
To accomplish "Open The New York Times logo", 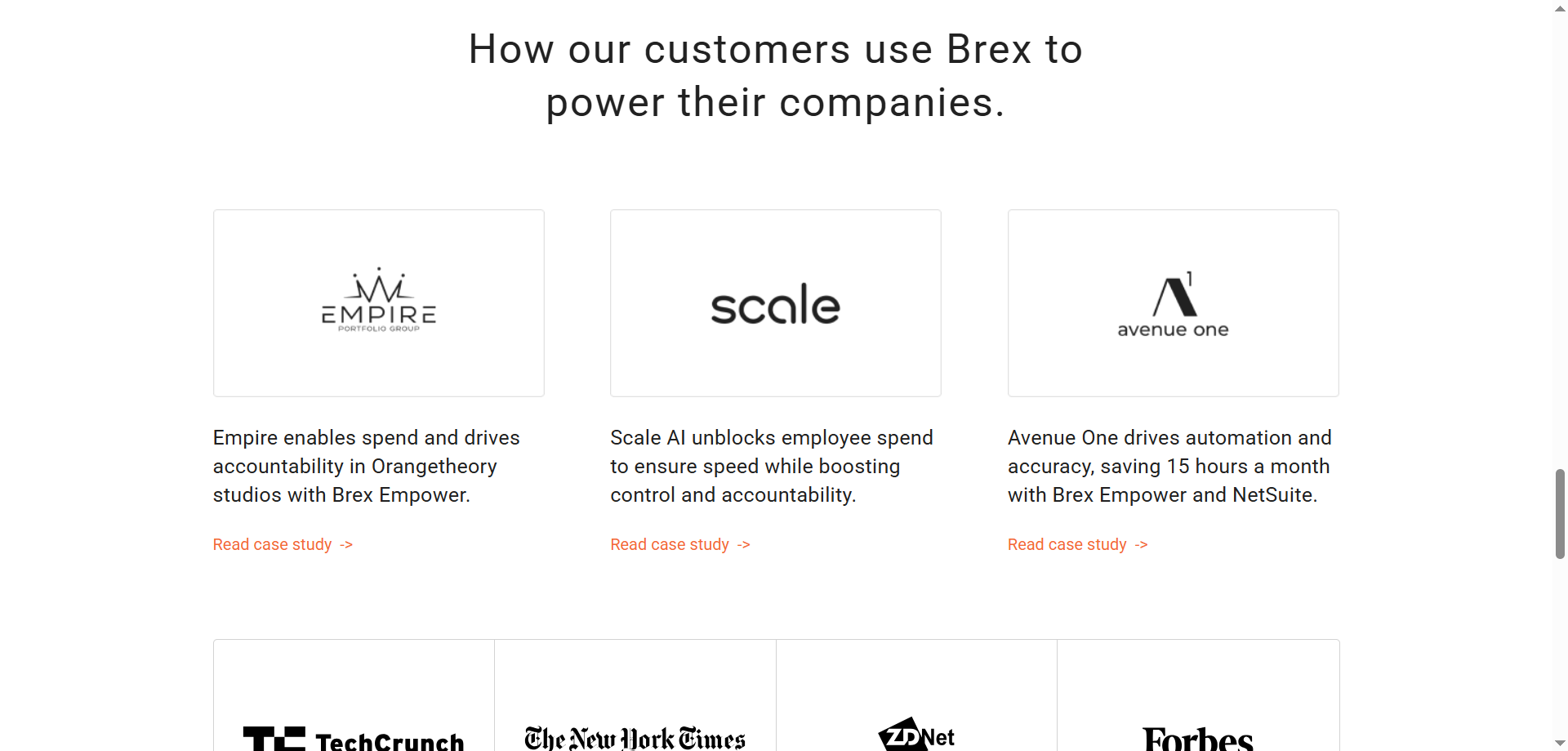I will click(x=635, y=738).
